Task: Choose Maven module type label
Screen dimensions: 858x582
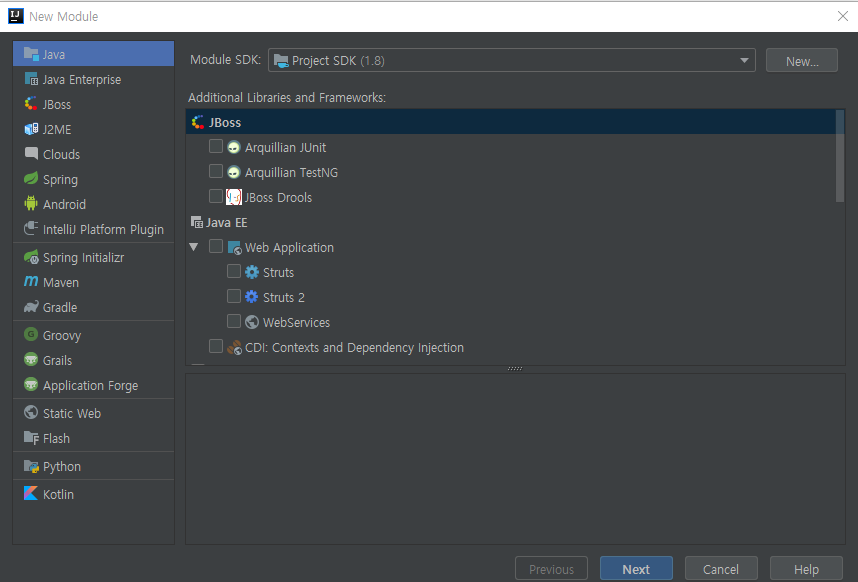Action: (x=61, y=283)
